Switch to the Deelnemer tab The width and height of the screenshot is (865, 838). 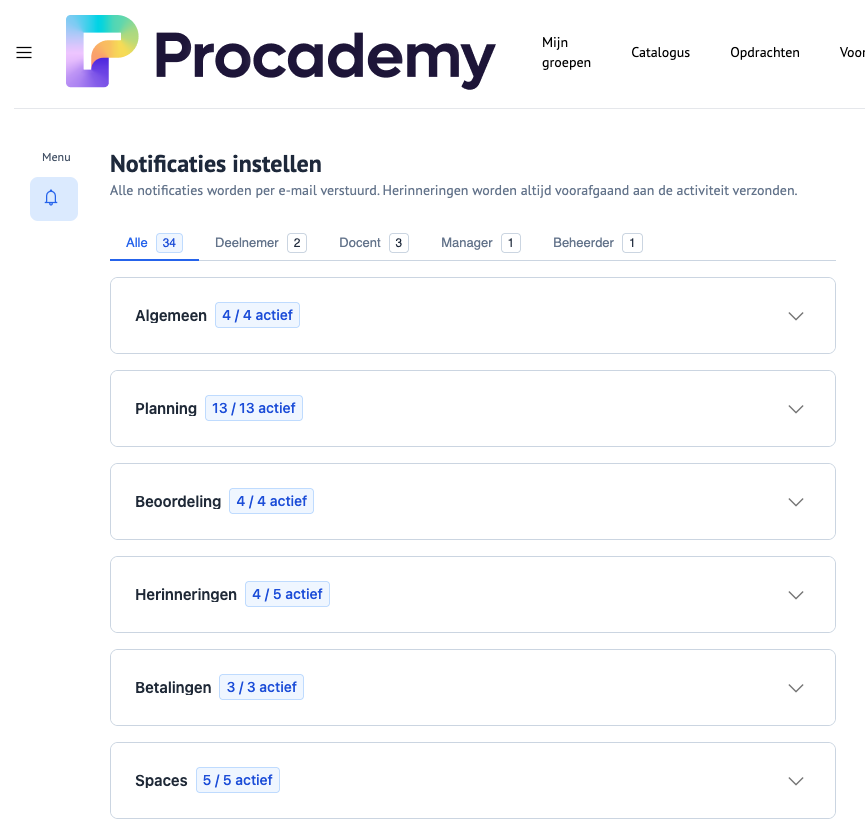tap(260, 243)
